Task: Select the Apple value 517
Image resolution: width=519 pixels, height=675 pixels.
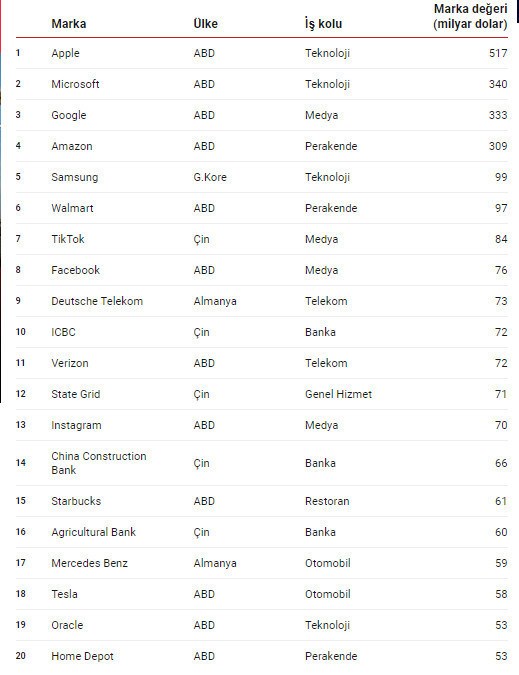Action: coord(498,53)
